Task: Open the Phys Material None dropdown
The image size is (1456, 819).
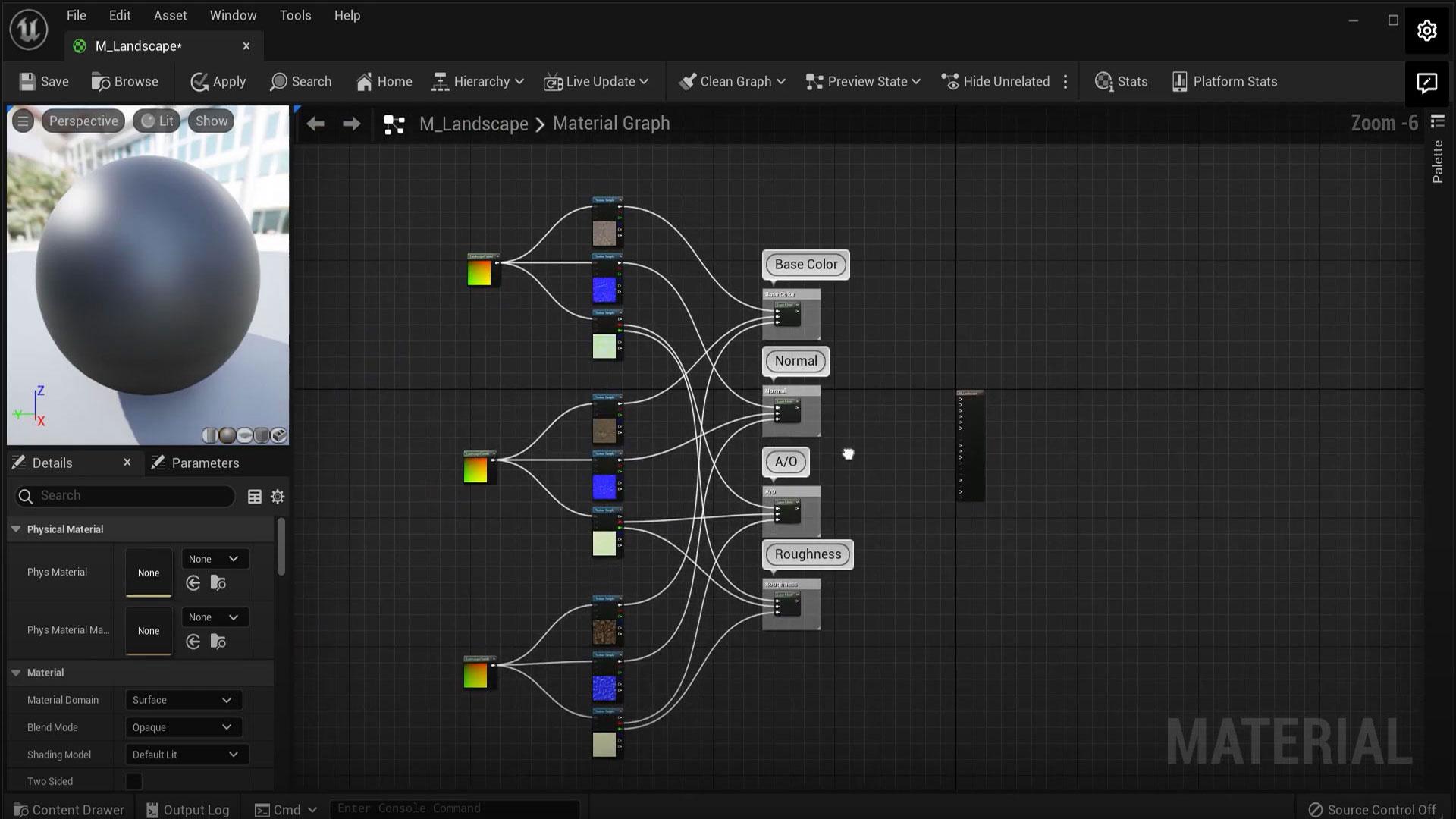Action: click(x=215, y=559)
